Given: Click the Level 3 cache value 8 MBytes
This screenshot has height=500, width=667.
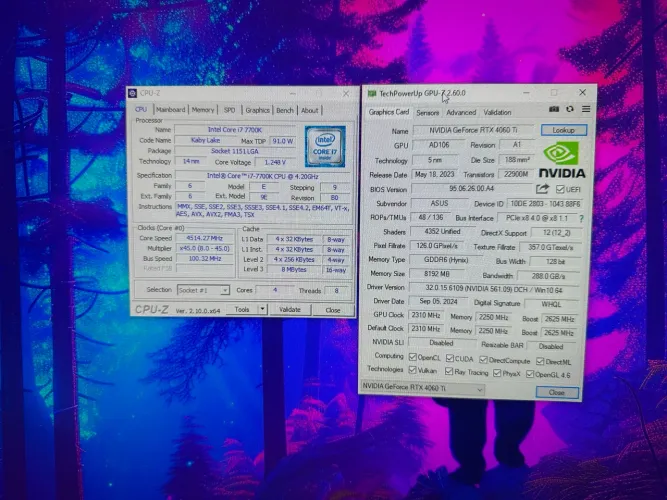Looking at the screenshot, I should (294, 270).
